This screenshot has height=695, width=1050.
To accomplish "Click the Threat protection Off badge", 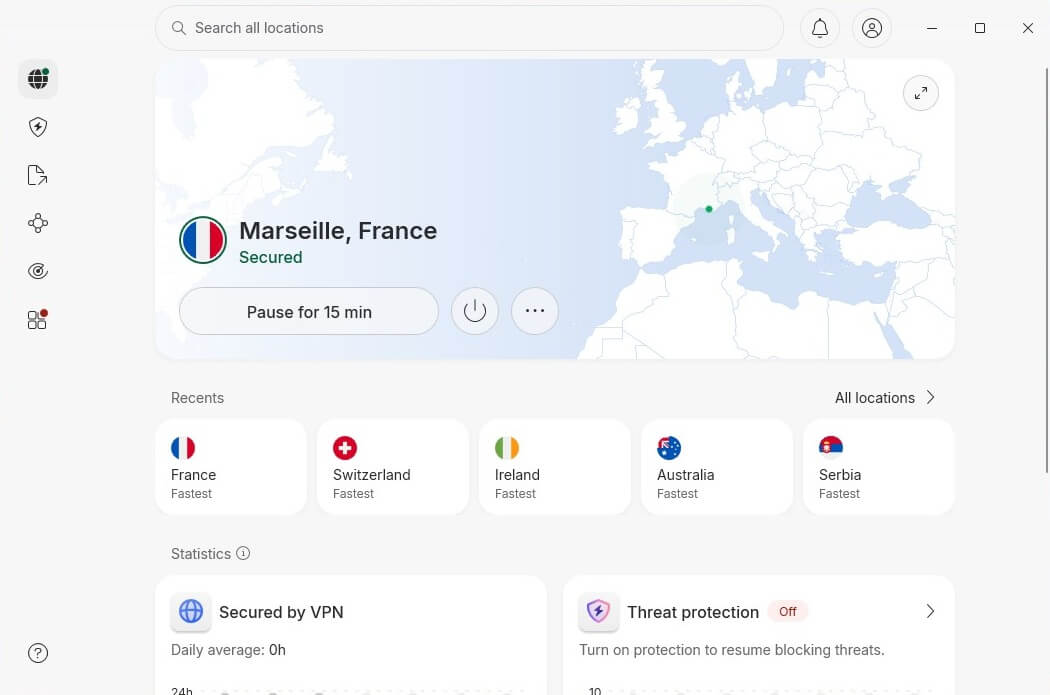I will coord(788,611).
